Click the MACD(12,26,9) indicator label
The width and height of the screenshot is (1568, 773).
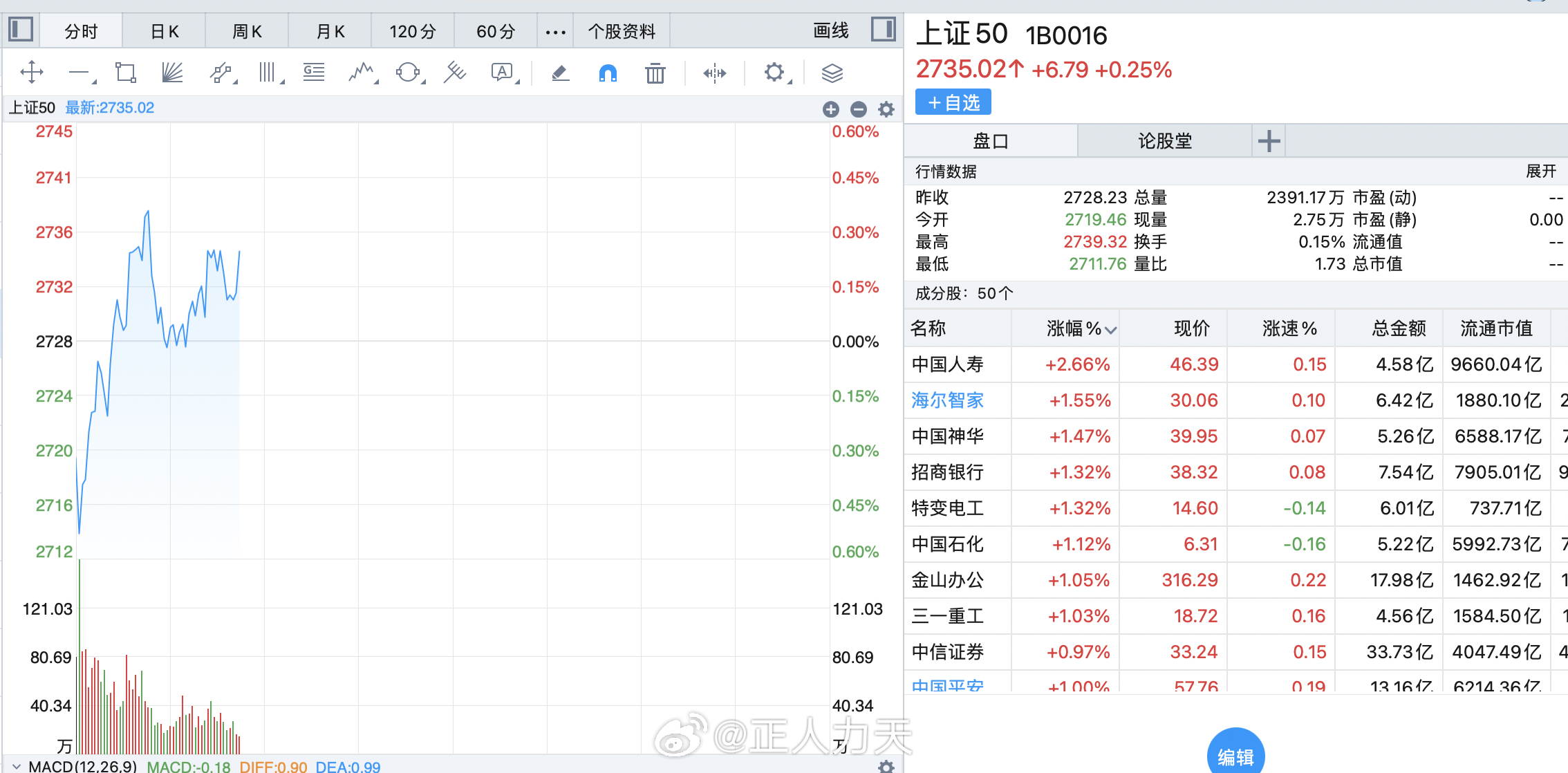point(82,766)
